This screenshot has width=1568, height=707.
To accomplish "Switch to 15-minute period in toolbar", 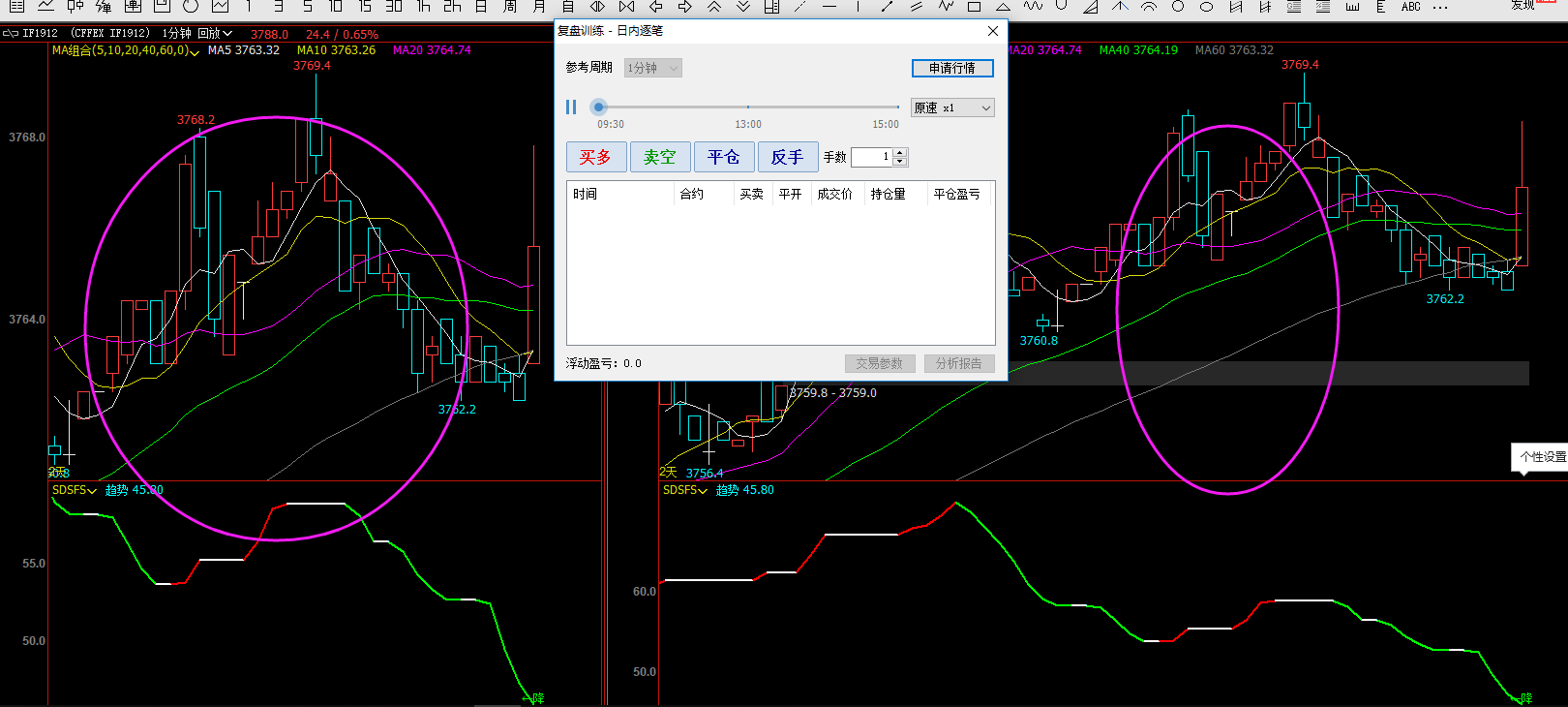I will tap(365, 6).
